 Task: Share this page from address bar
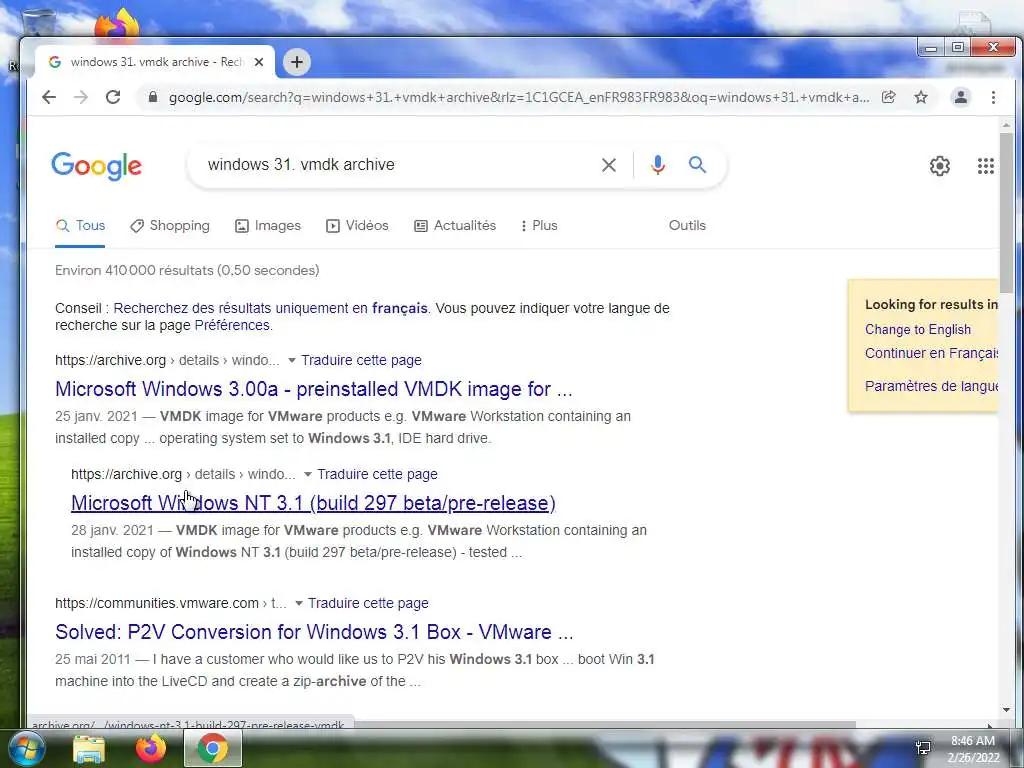pos(888,97)
